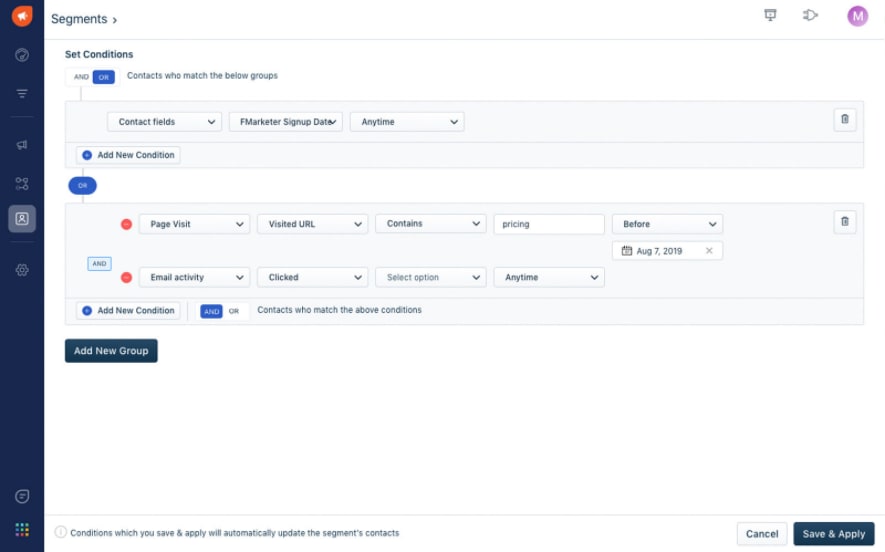Click the announcement horn icon in header
The width and height of the screenshot is (885, 552).
[810, 15]
